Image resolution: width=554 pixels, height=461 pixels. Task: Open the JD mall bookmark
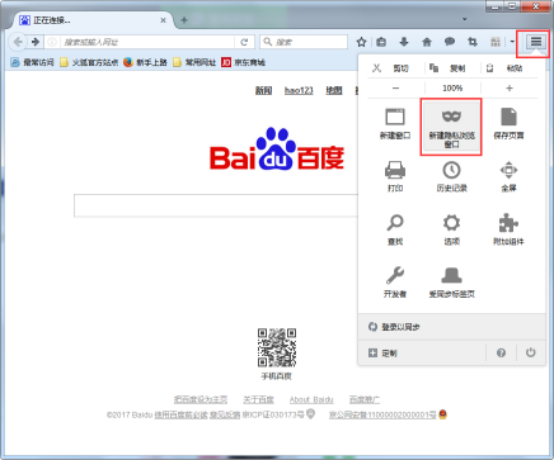[243, 63]
